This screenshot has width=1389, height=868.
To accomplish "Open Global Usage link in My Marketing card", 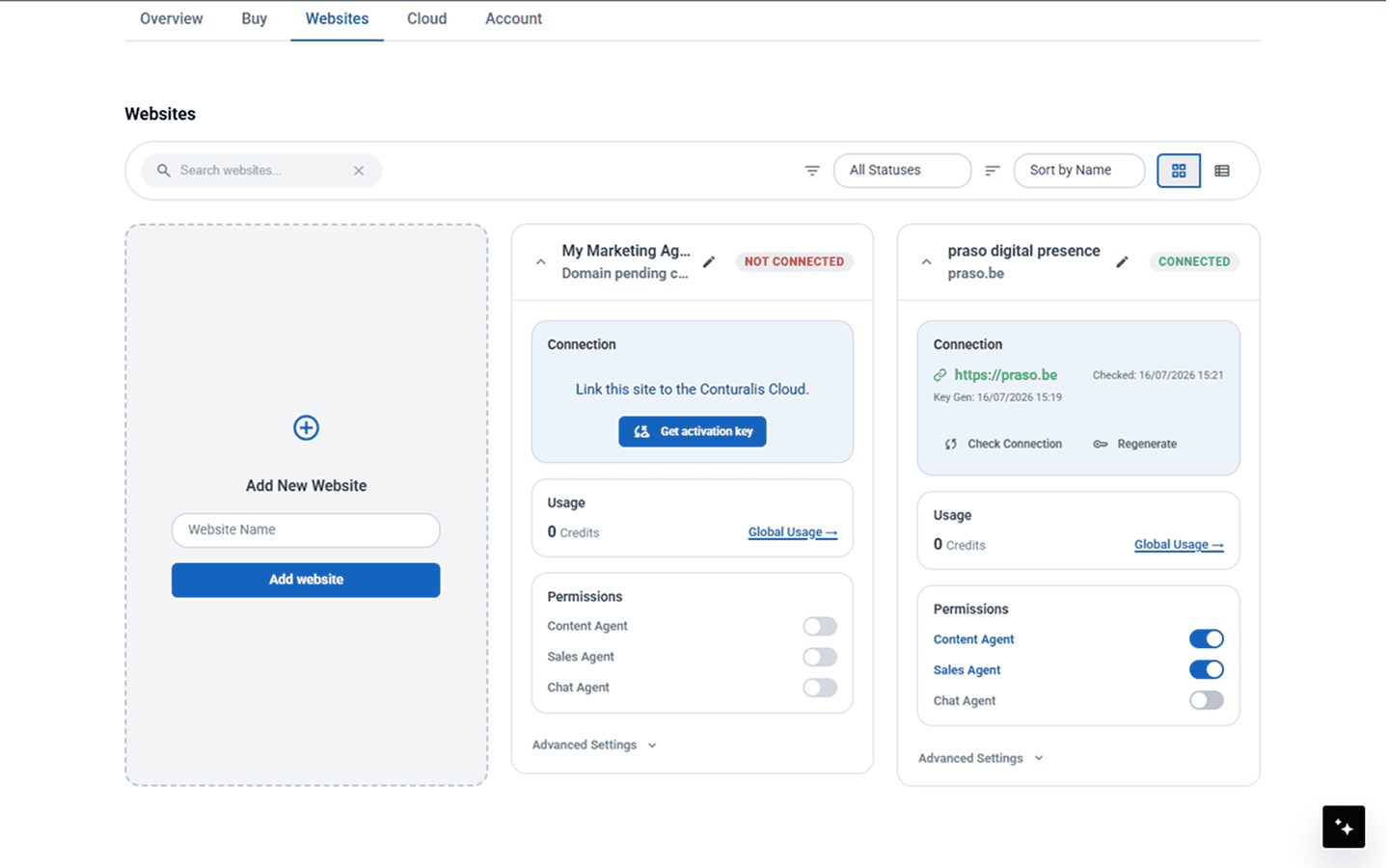I will pos(793,532).
